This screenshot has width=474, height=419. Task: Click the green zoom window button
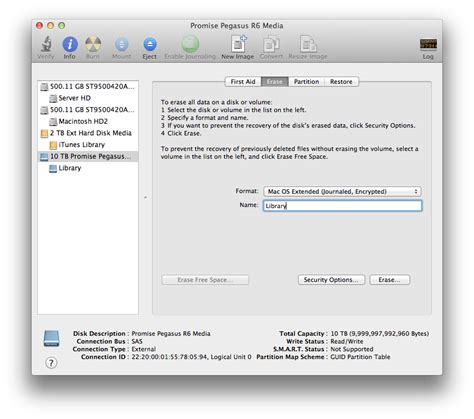pos(62,26)
